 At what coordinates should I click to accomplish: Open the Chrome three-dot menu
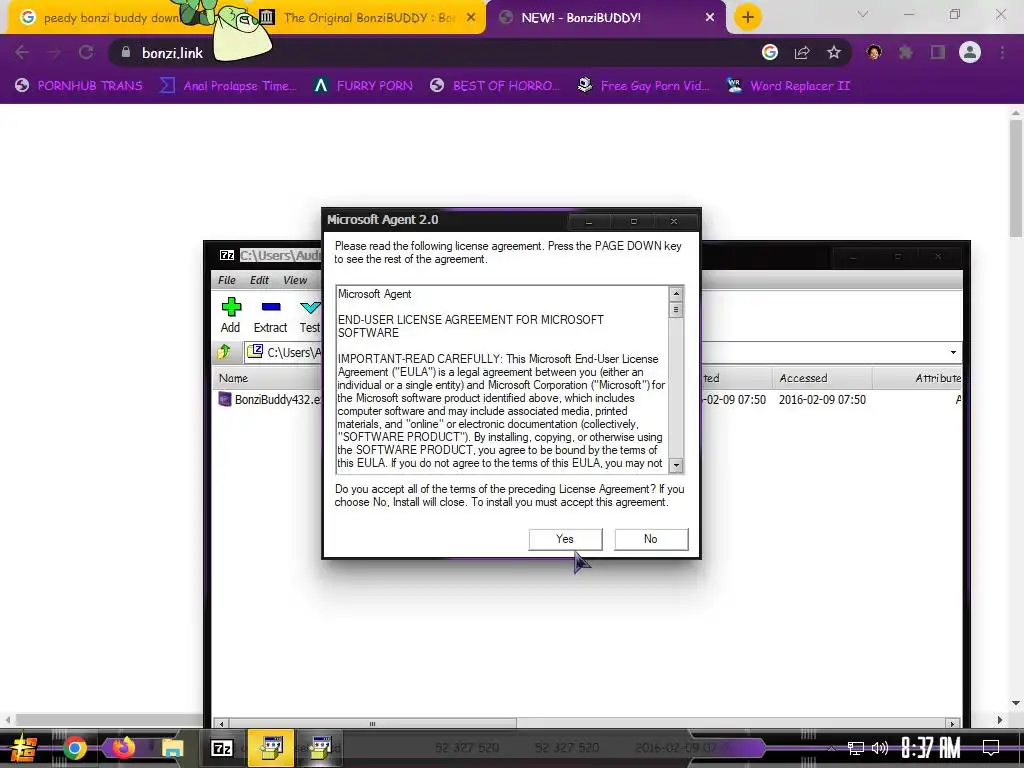1002,52
